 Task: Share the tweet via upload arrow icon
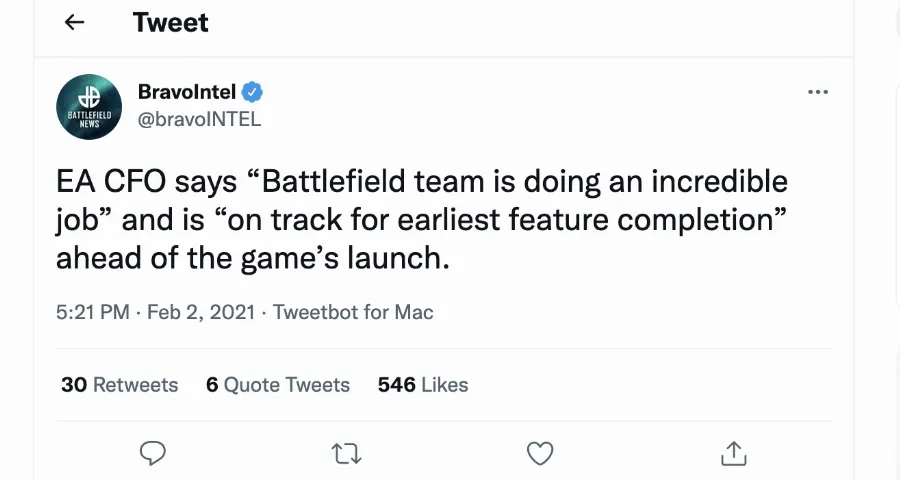click(734, 453)
